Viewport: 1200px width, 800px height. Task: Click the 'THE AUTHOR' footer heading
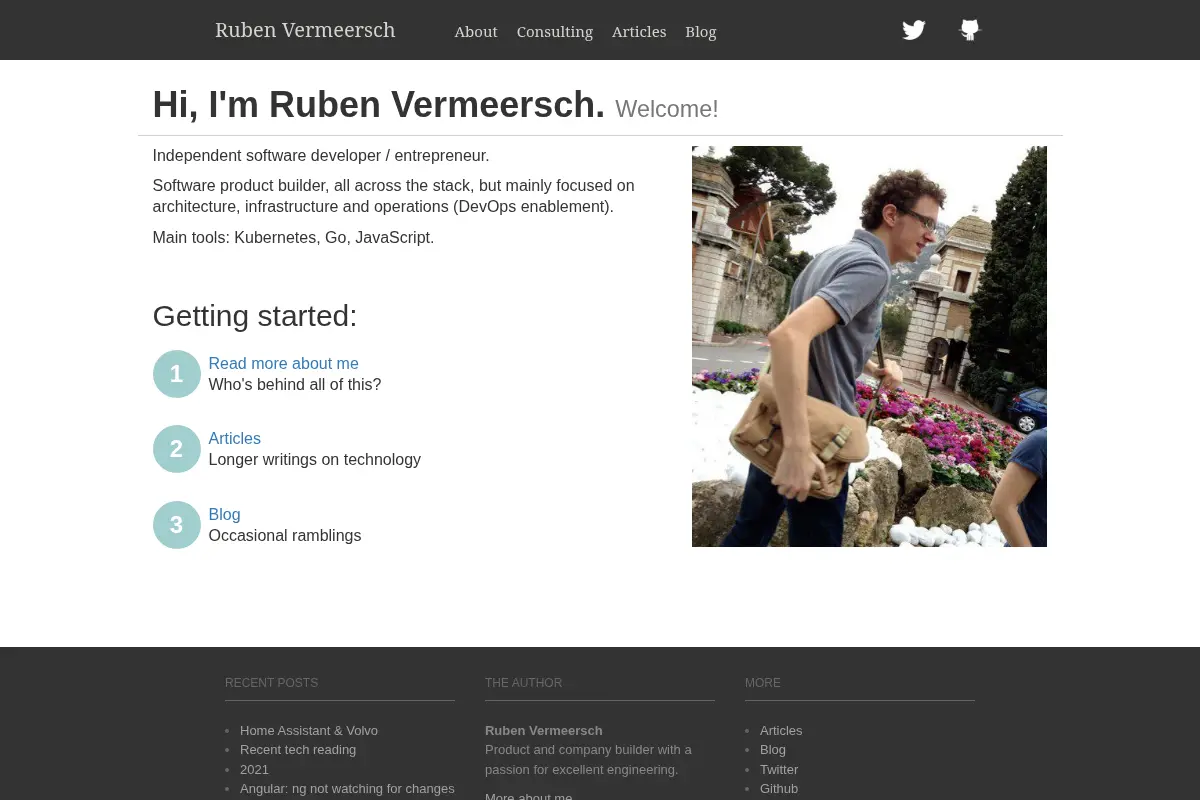click(523, 683)
